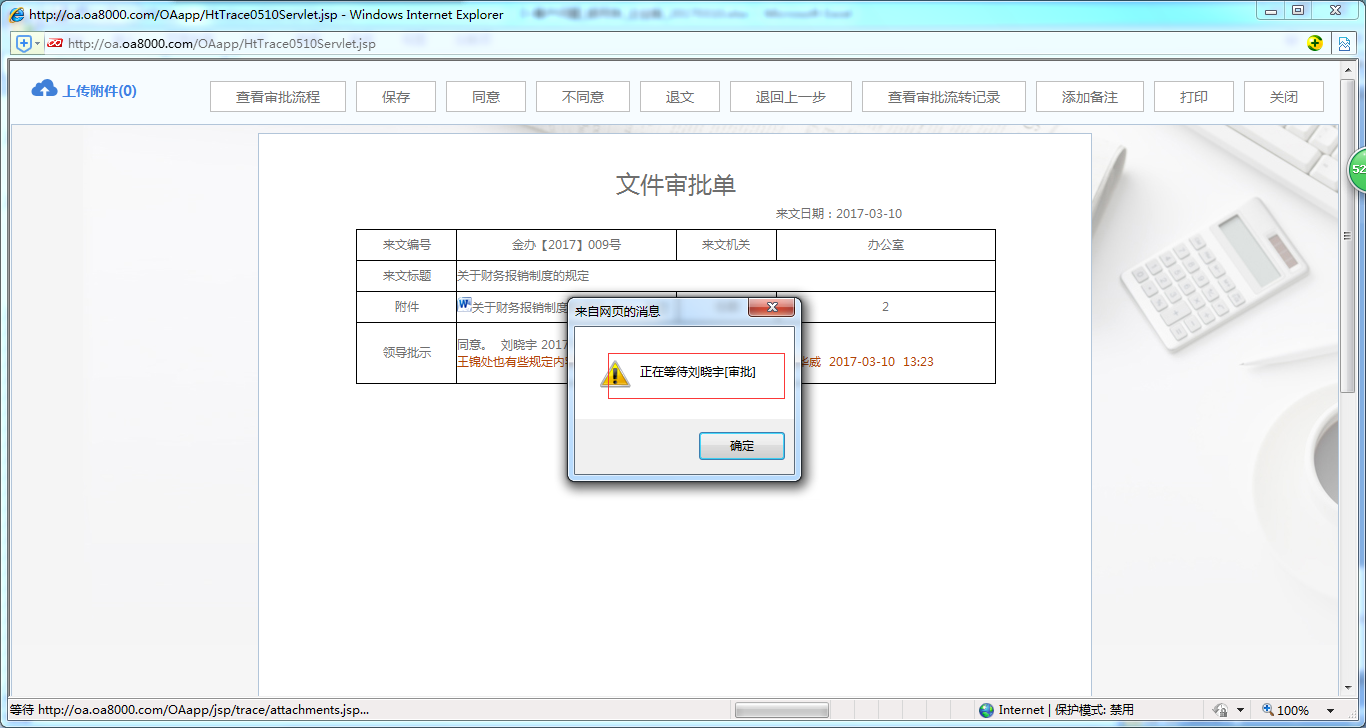1366x728 pixels.
Task: Open the dropdown next to privacy icon
Action: pyautogui.click(x=1240, y=711)
